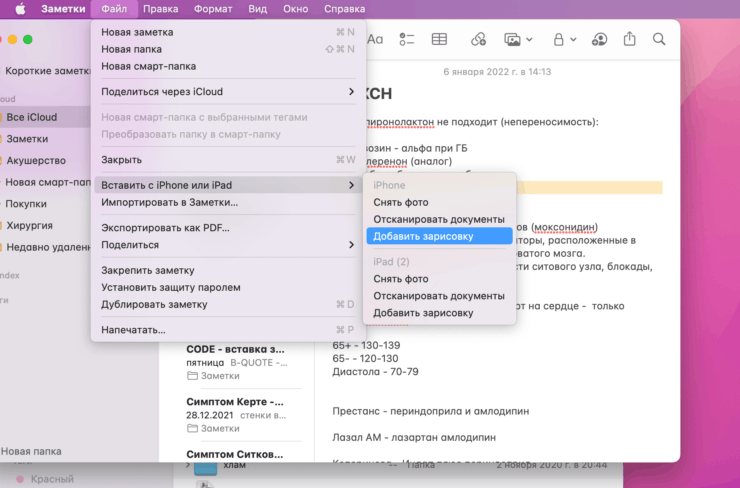
Task: Open the Формат menu
Action: [213, 9]
